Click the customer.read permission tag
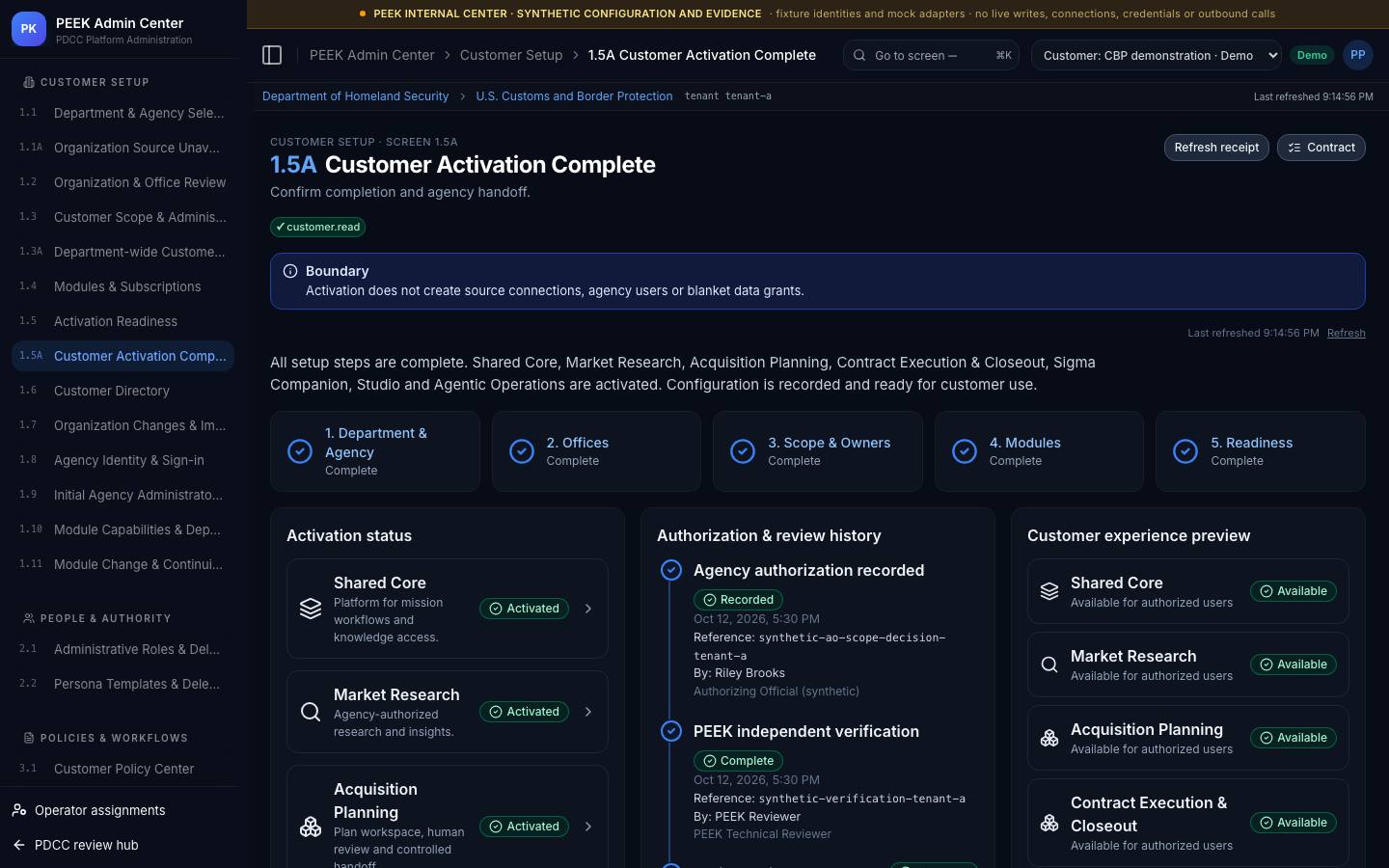Viewport: 1389px width, 868px height. (x=317, y=227)
